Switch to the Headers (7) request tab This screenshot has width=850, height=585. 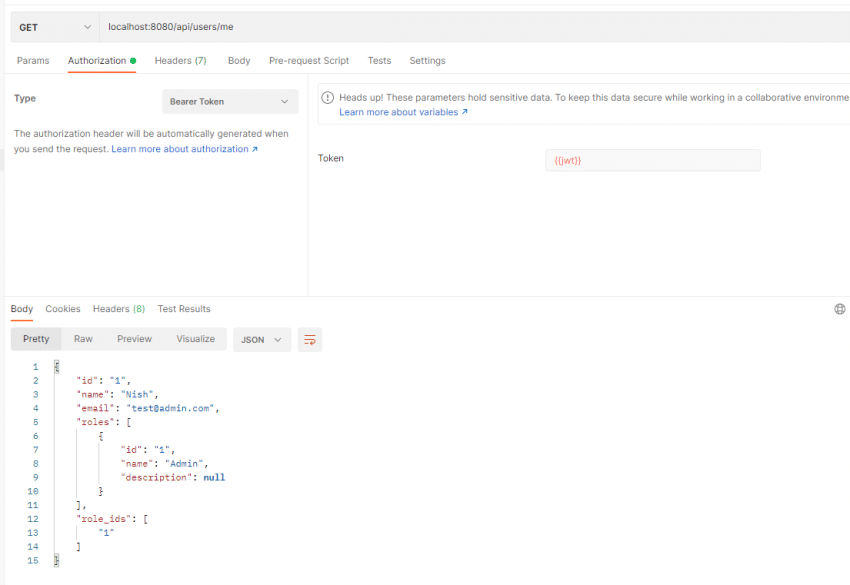180,60
